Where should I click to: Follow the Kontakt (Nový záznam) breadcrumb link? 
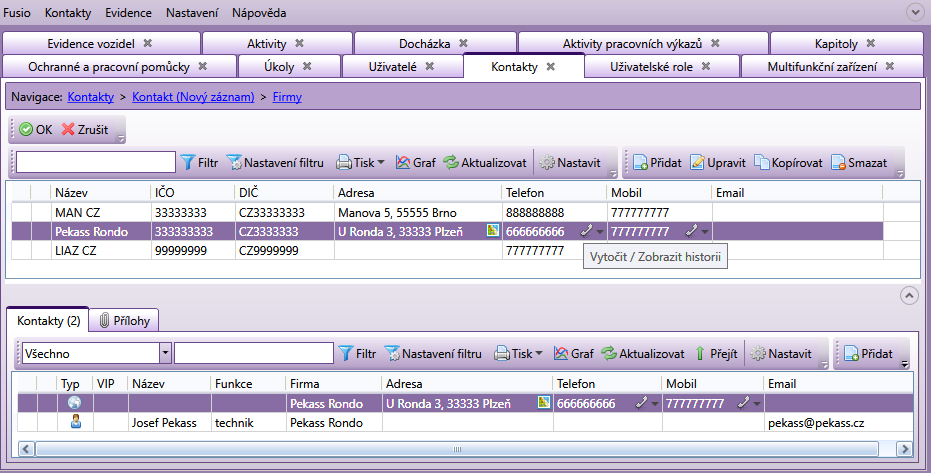(x=193, y=97)
